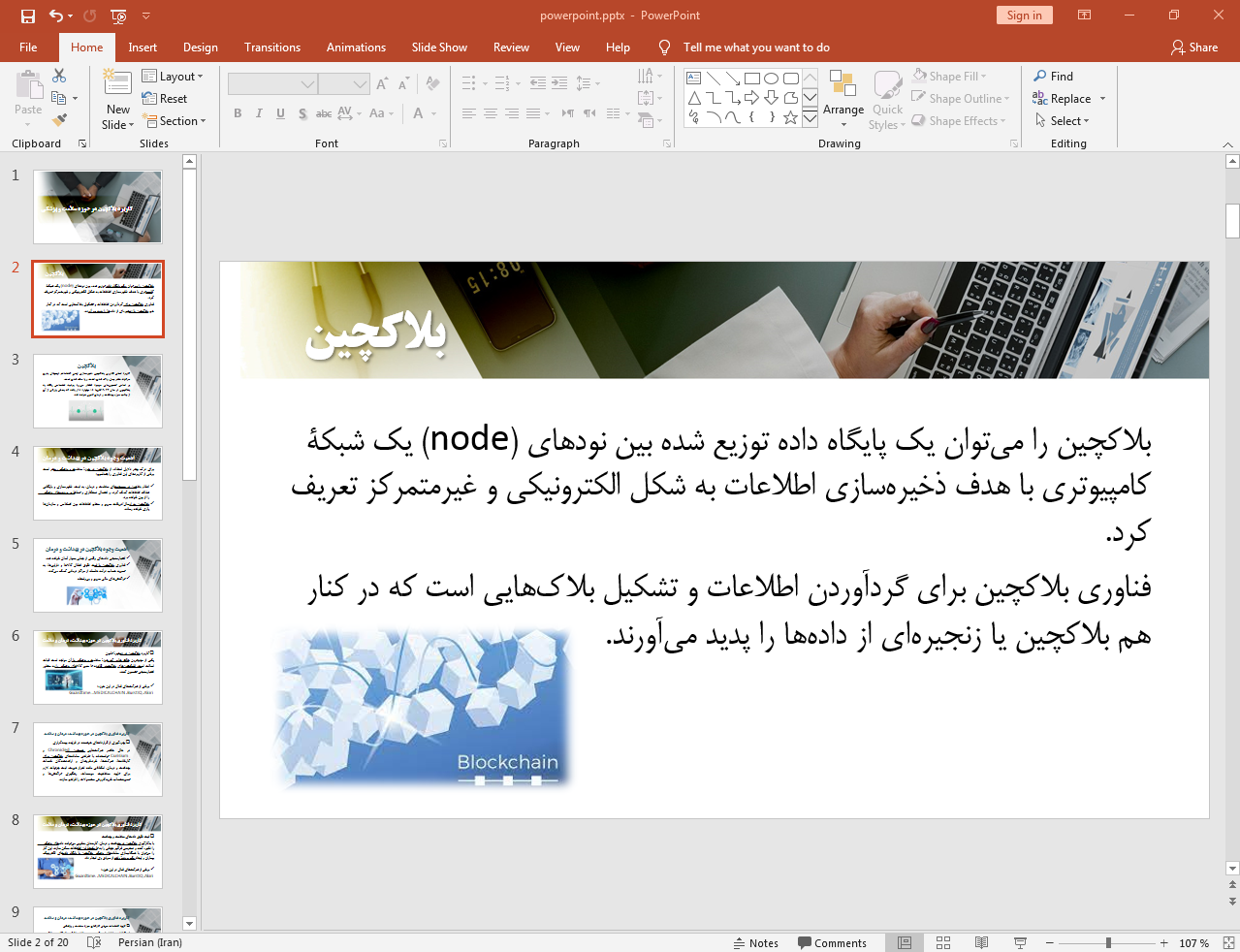
Task: Click the Text Box shape icon
Action: [x=693, y=79]
